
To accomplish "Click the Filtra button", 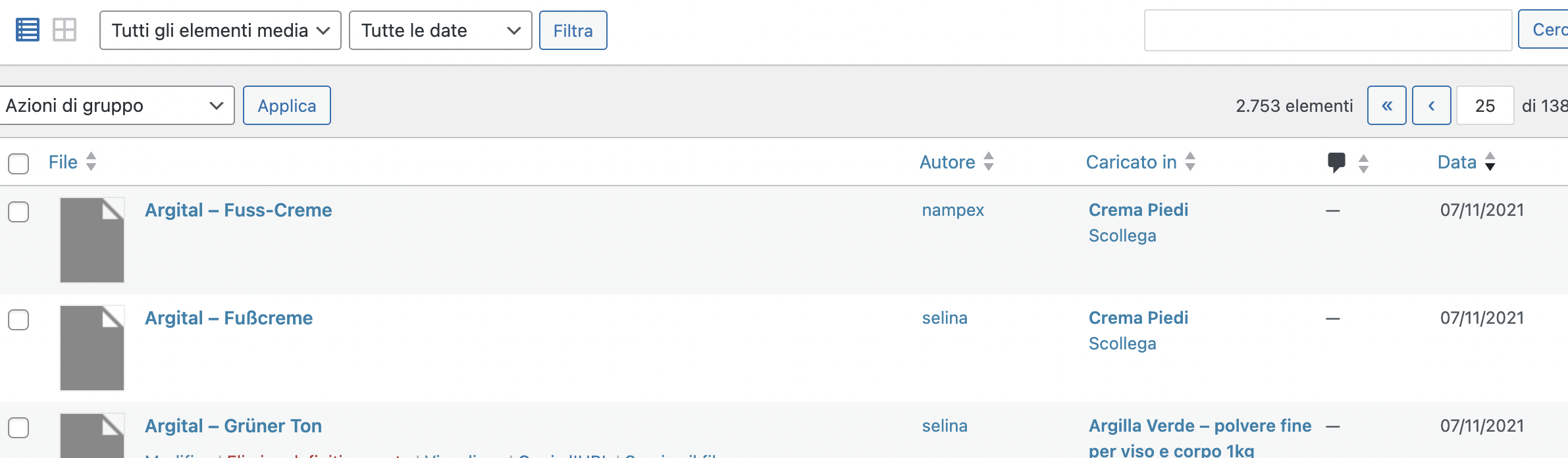I will (573, 30).
